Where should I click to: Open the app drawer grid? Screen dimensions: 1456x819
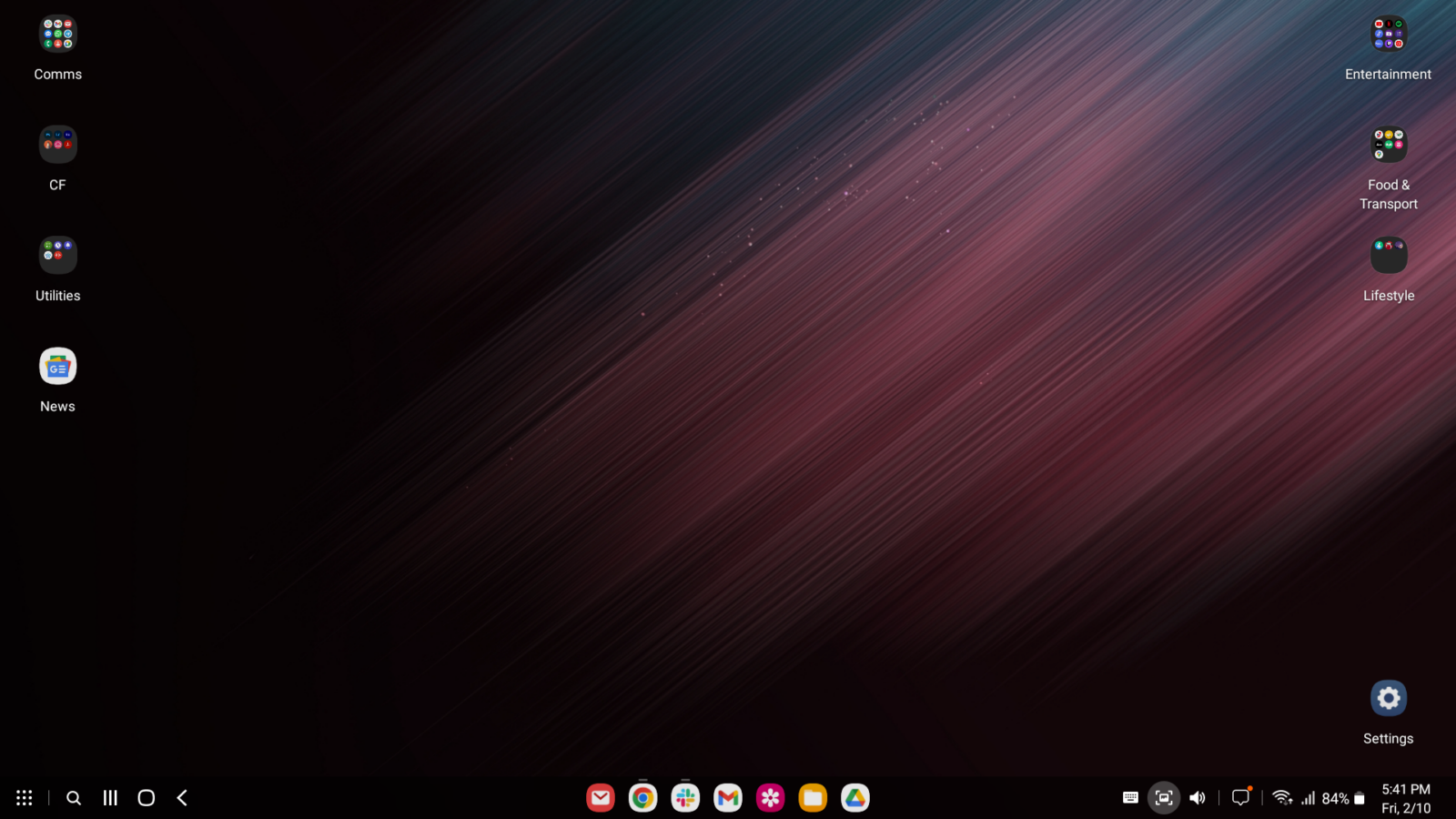tap(24, 797)
